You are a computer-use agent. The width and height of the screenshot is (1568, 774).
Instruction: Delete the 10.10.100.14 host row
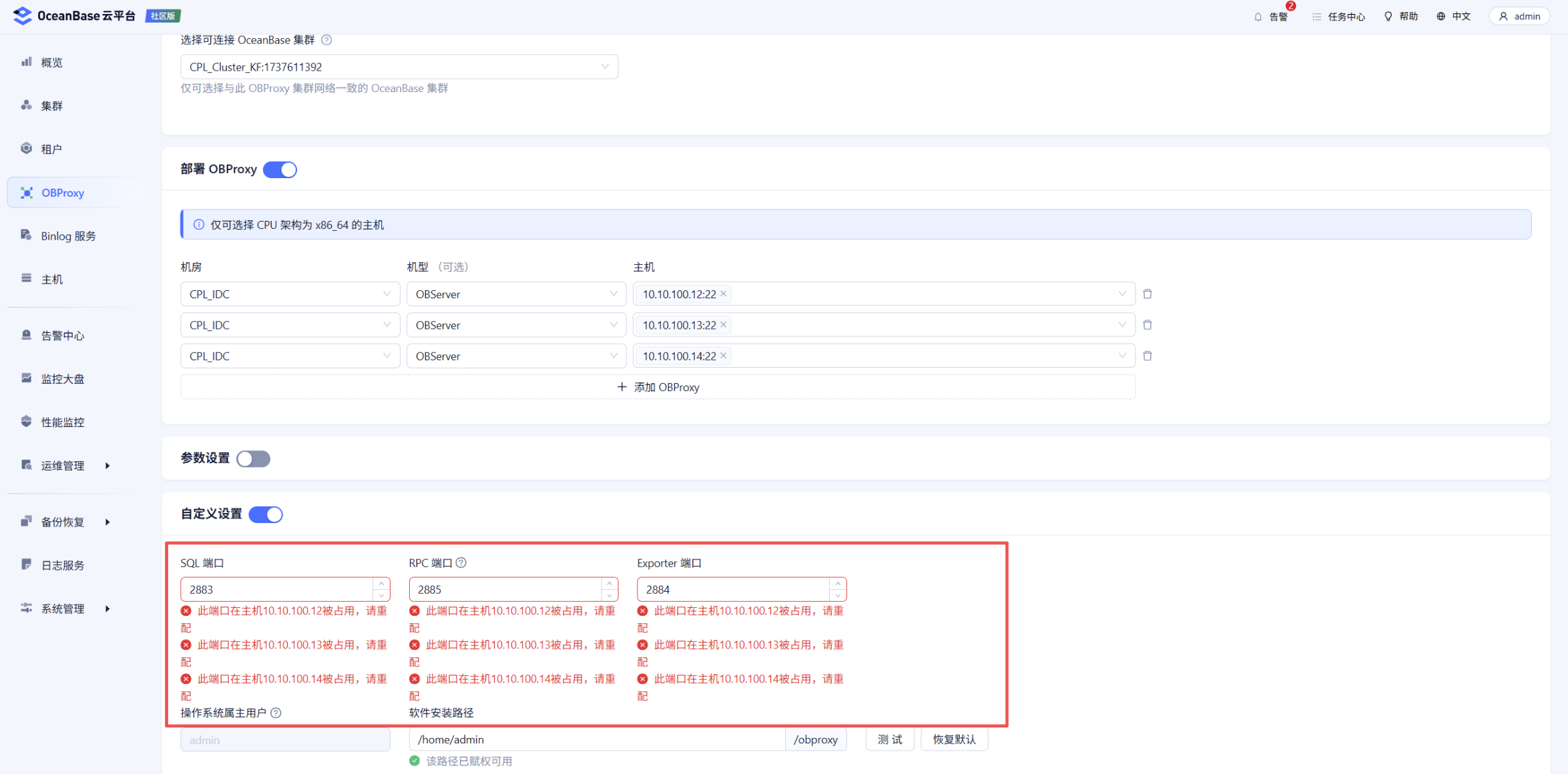pos(1147,356)
